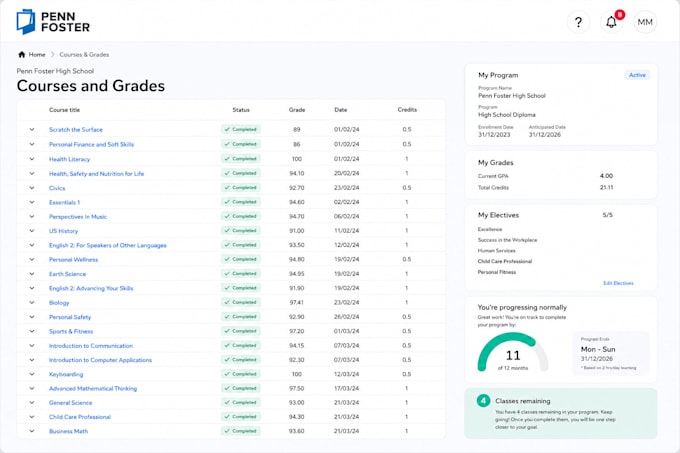Click the Home breadcrumb house icon
This screenshot has height=453, width=680.
pos(22,55)
